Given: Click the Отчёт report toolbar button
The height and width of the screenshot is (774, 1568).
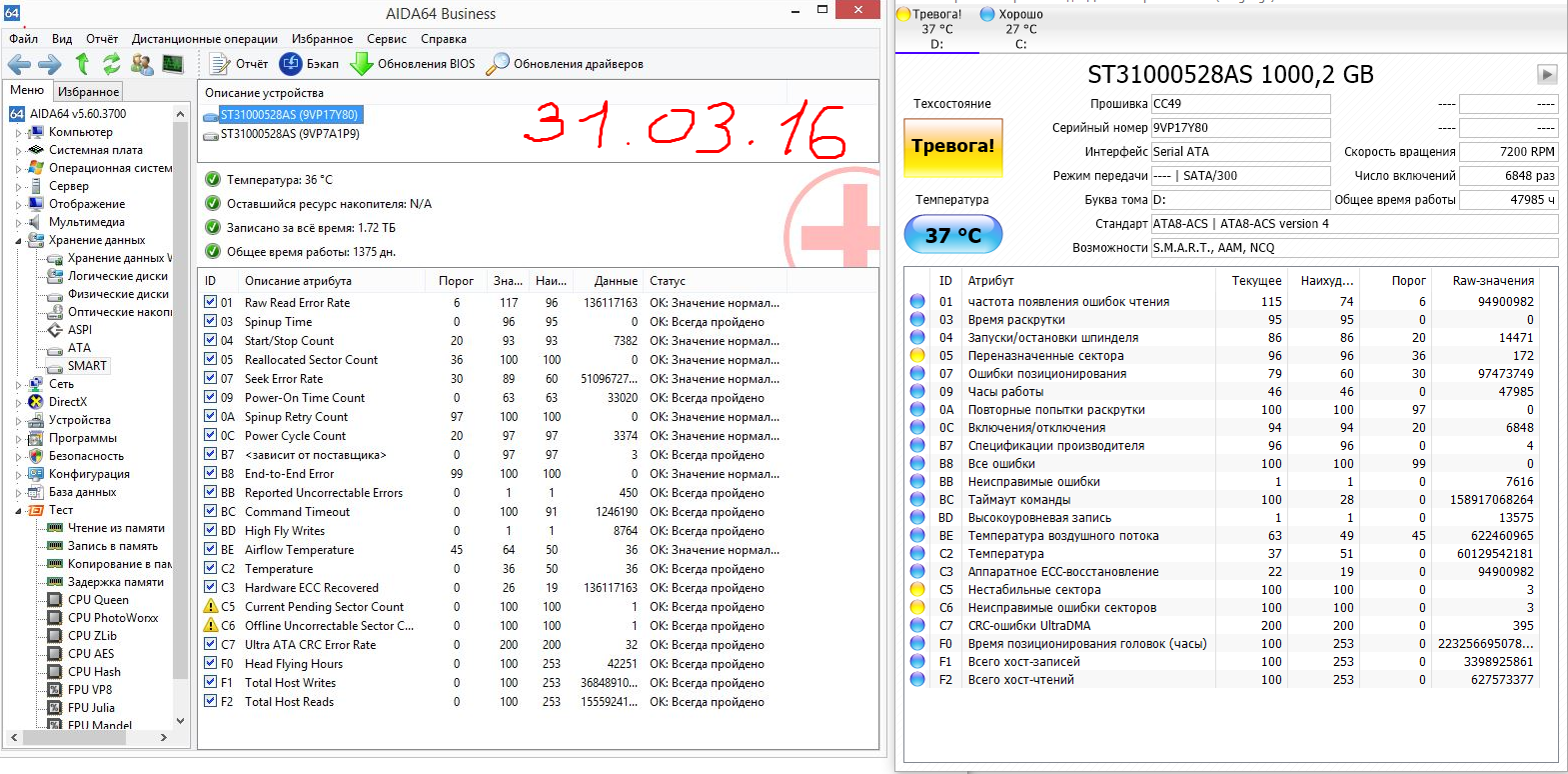Looking at the screenshot, I should coord(239,64).
